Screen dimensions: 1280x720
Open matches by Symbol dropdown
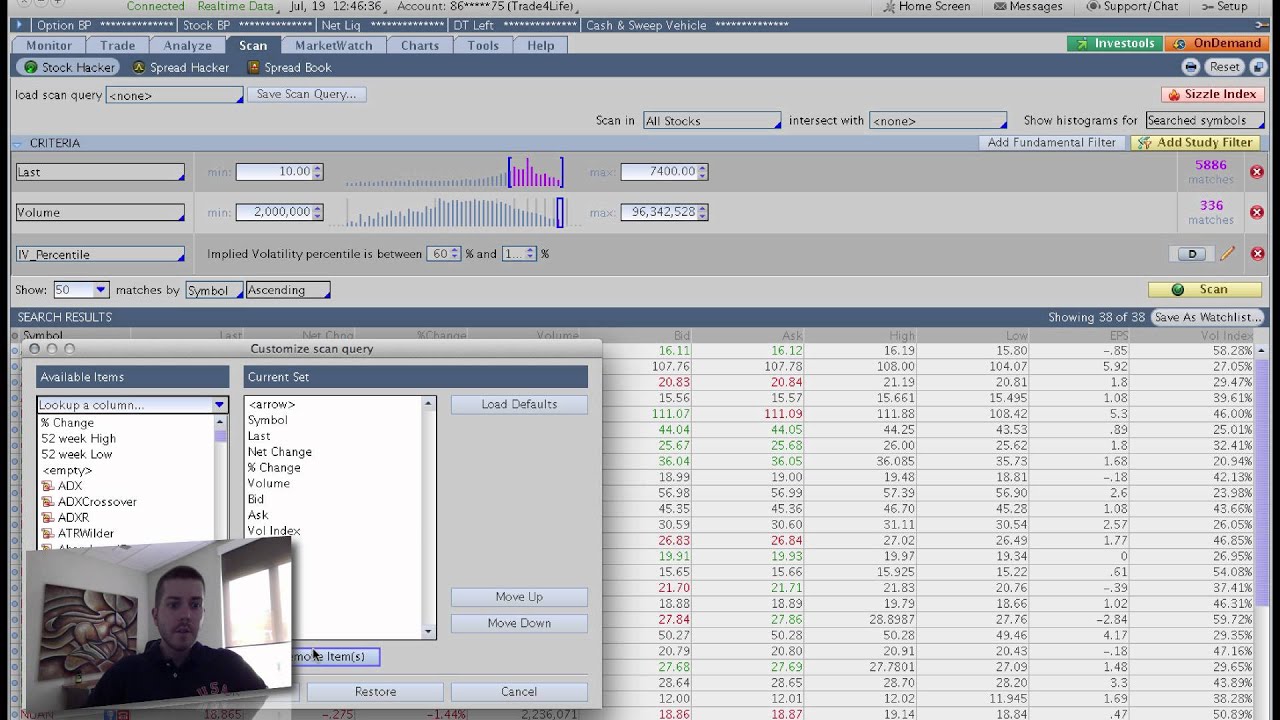pyautogui.click(x=214, y=290)
